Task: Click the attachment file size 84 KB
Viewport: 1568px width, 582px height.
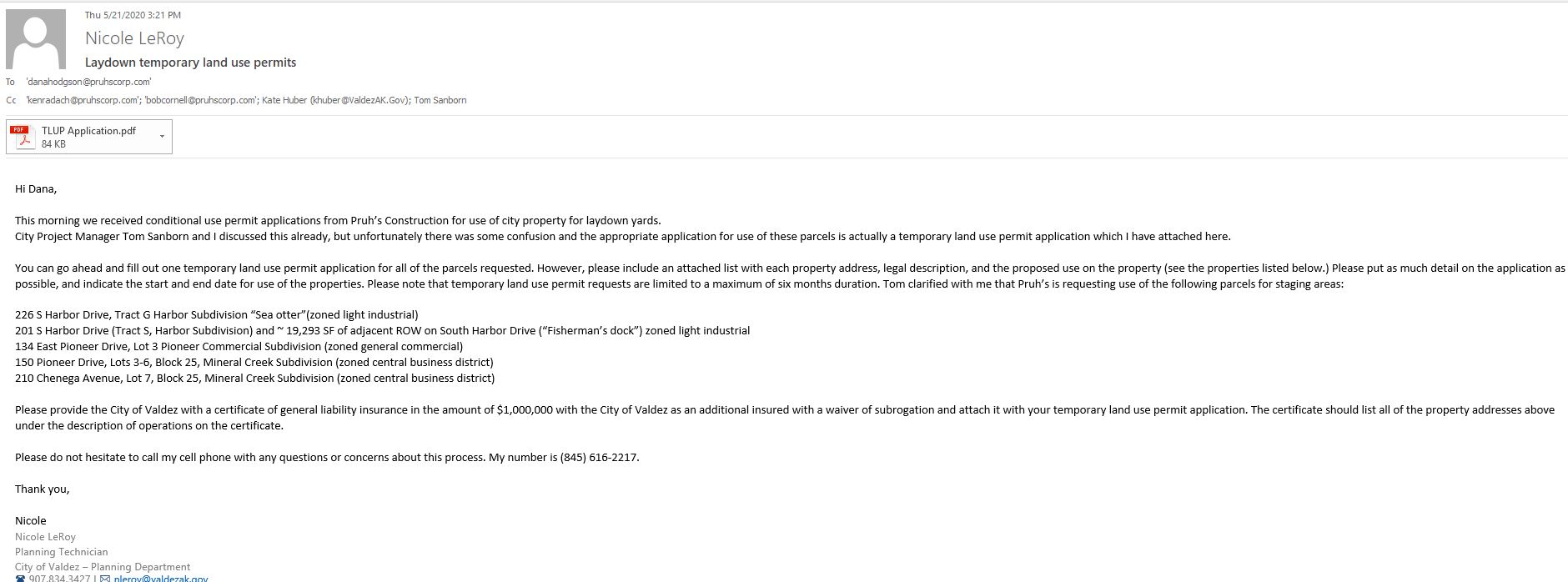Action: [x=53, y=144]
